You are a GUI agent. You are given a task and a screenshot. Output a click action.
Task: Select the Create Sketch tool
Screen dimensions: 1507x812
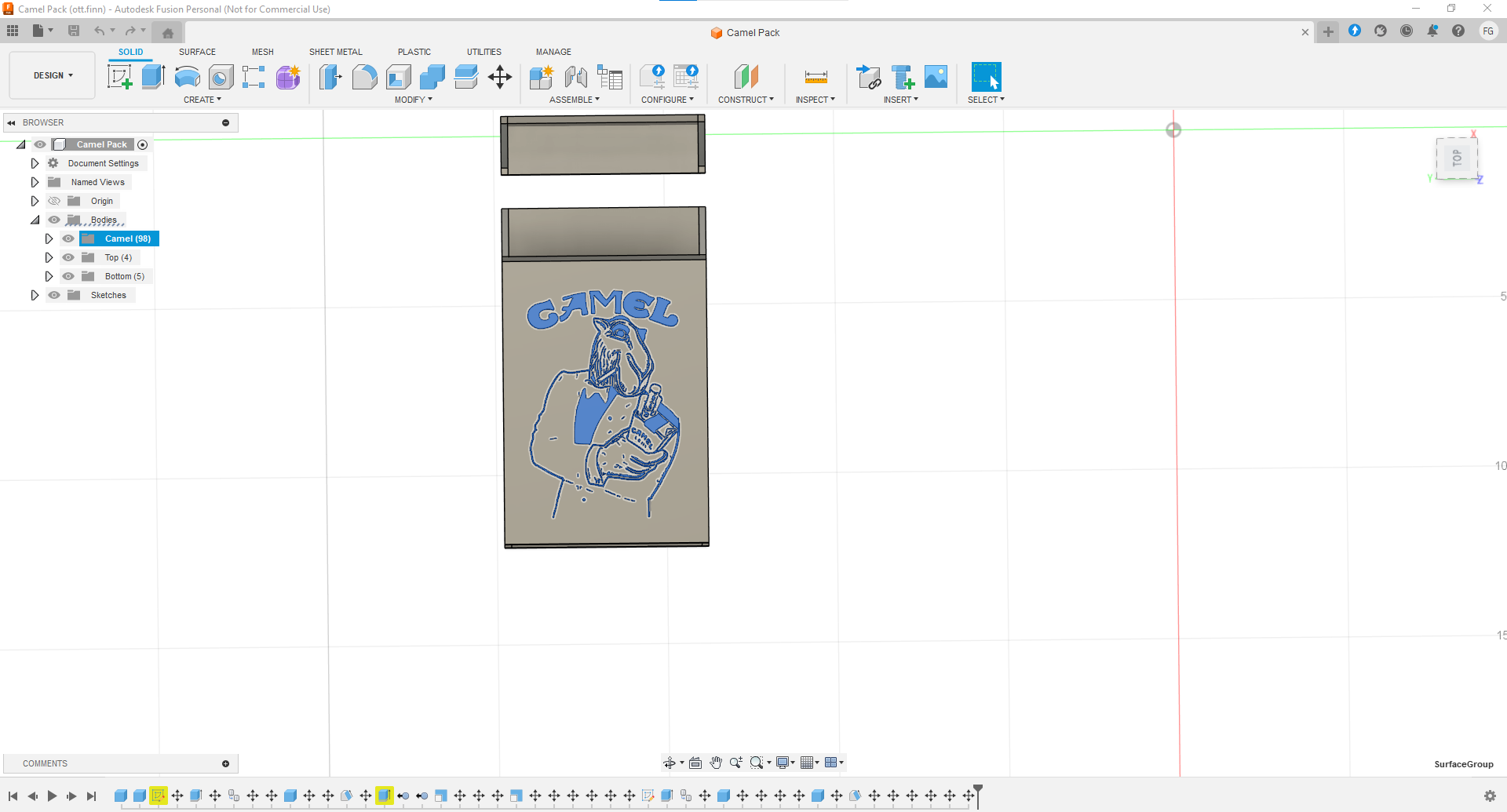pyautogui.click(x=119, y=77)
